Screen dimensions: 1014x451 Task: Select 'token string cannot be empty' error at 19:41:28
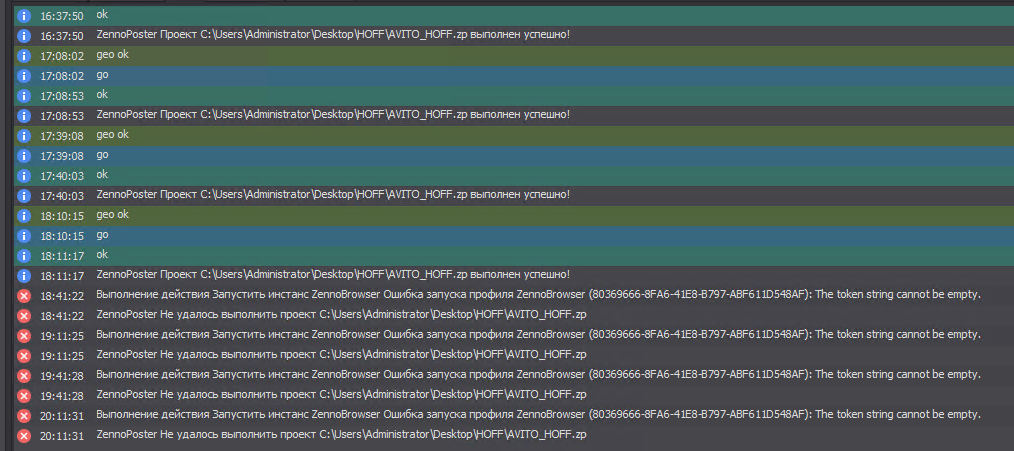pos(539,375)
